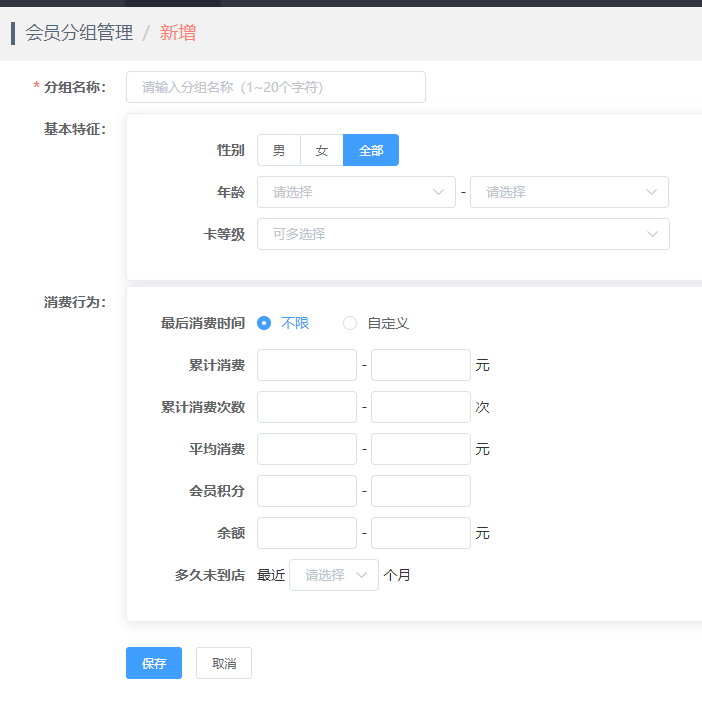The width and height of the screenshot is (702, 710).
Task: Click the 累计消费次数 minimum count field
Action: [307, 407]
